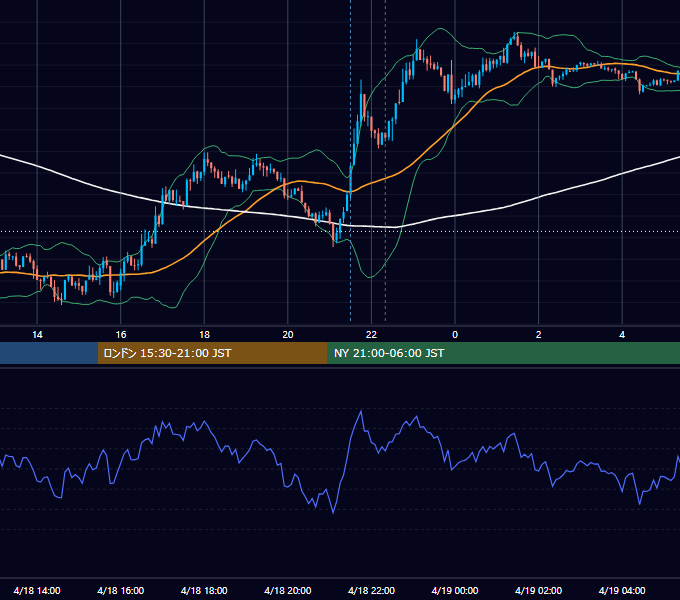Click the '4' hour label on chart axis

[x=622, y=335]
